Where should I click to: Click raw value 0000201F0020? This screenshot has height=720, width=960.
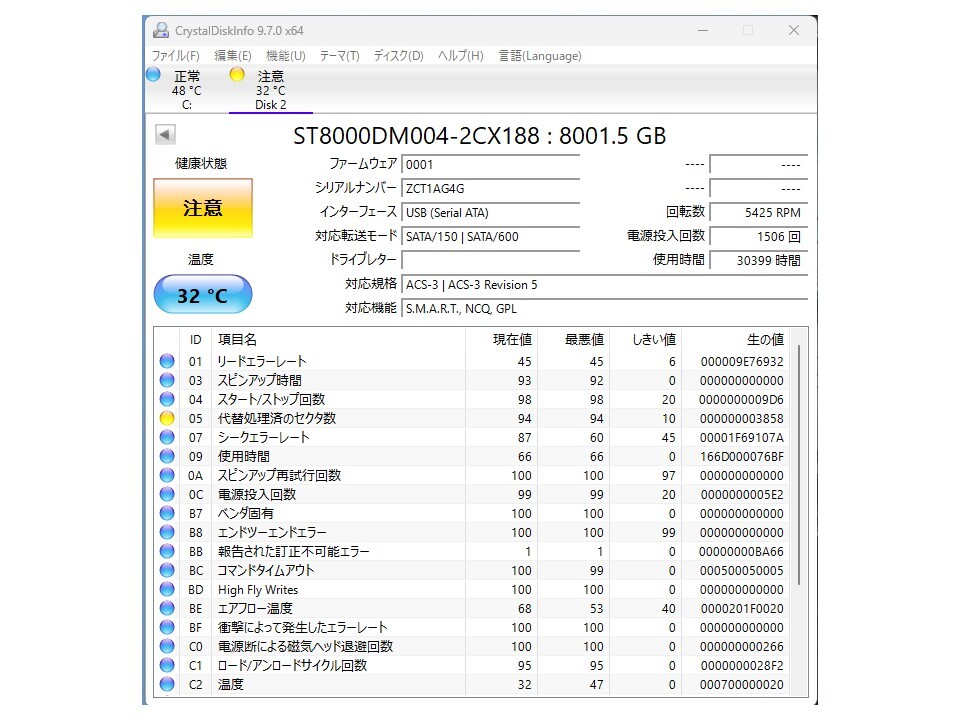coord(741,609)
